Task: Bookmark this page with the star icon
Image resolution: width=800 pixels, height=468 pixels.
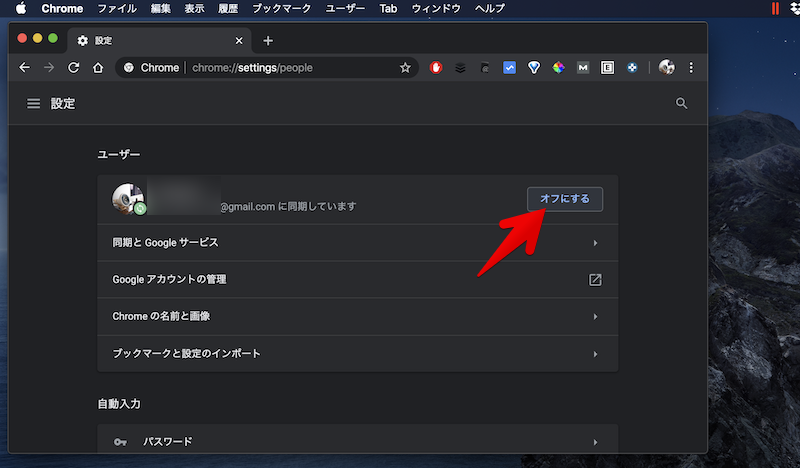Action: pos(405,68)
